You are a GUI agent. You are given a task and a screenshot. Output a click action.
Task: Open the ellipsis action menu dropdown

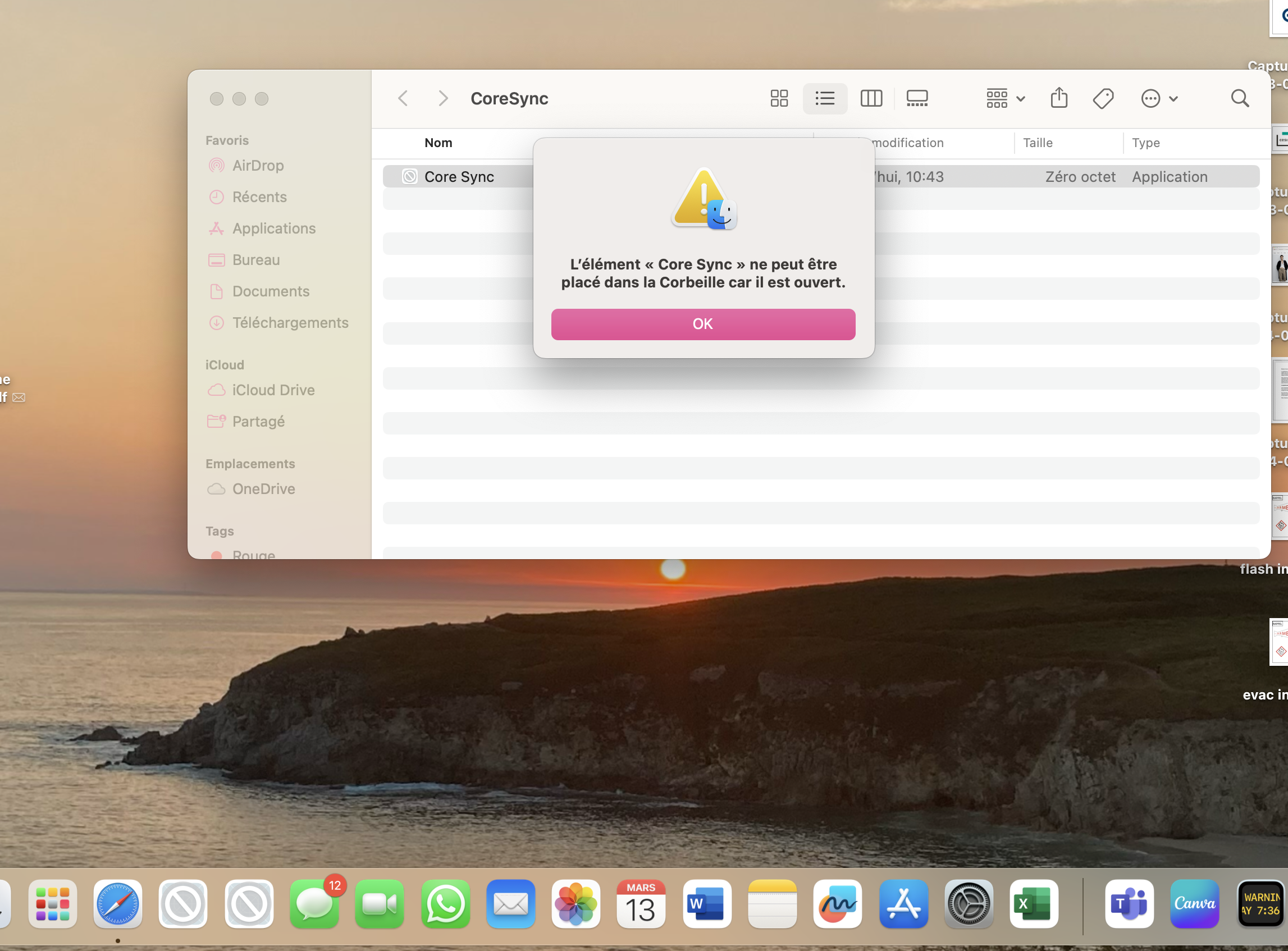click(x=1158, y=98)
